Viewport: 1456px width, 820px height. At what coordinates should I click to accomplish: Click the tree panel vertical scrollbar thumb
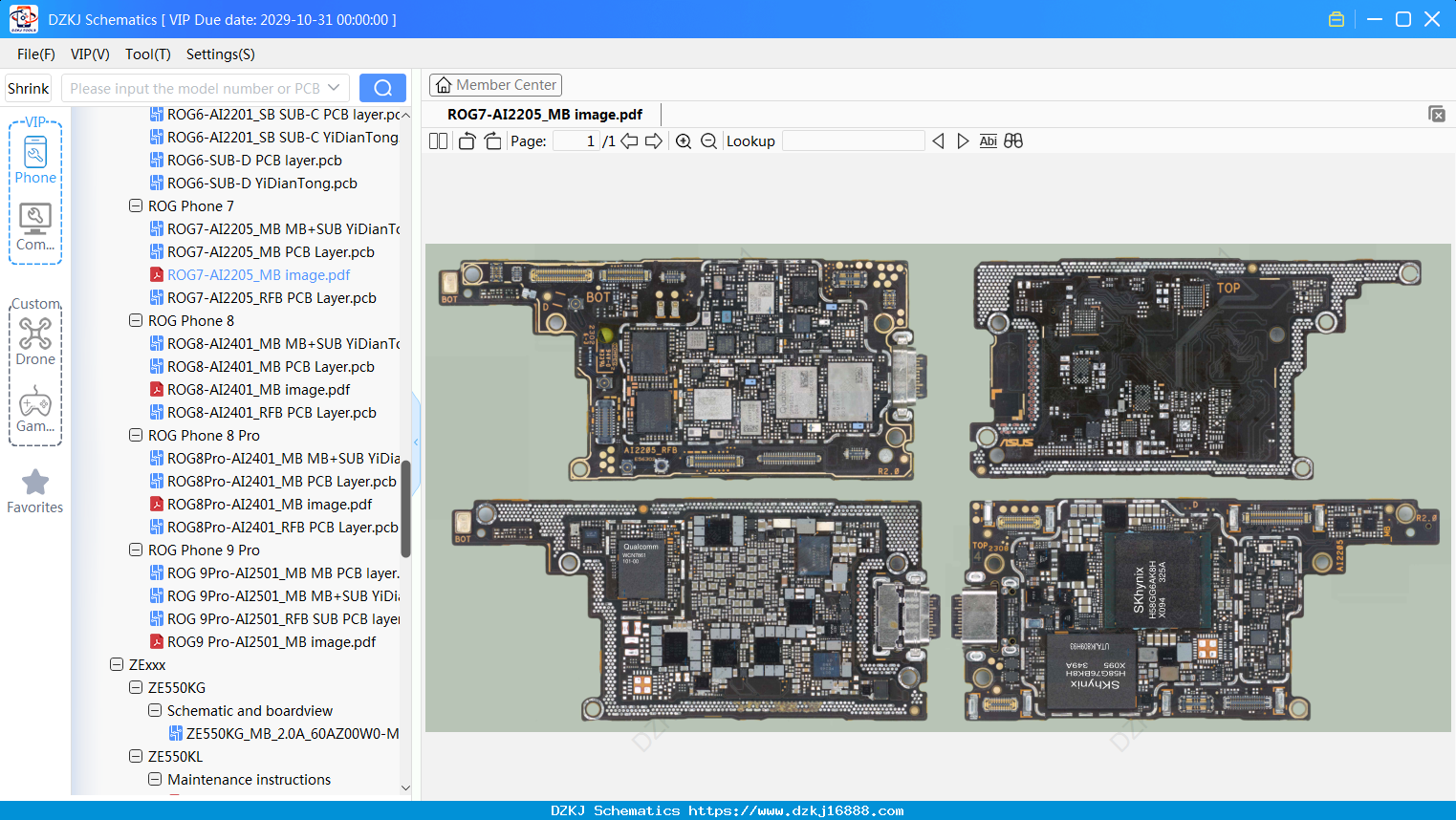[x=405, y=508]
